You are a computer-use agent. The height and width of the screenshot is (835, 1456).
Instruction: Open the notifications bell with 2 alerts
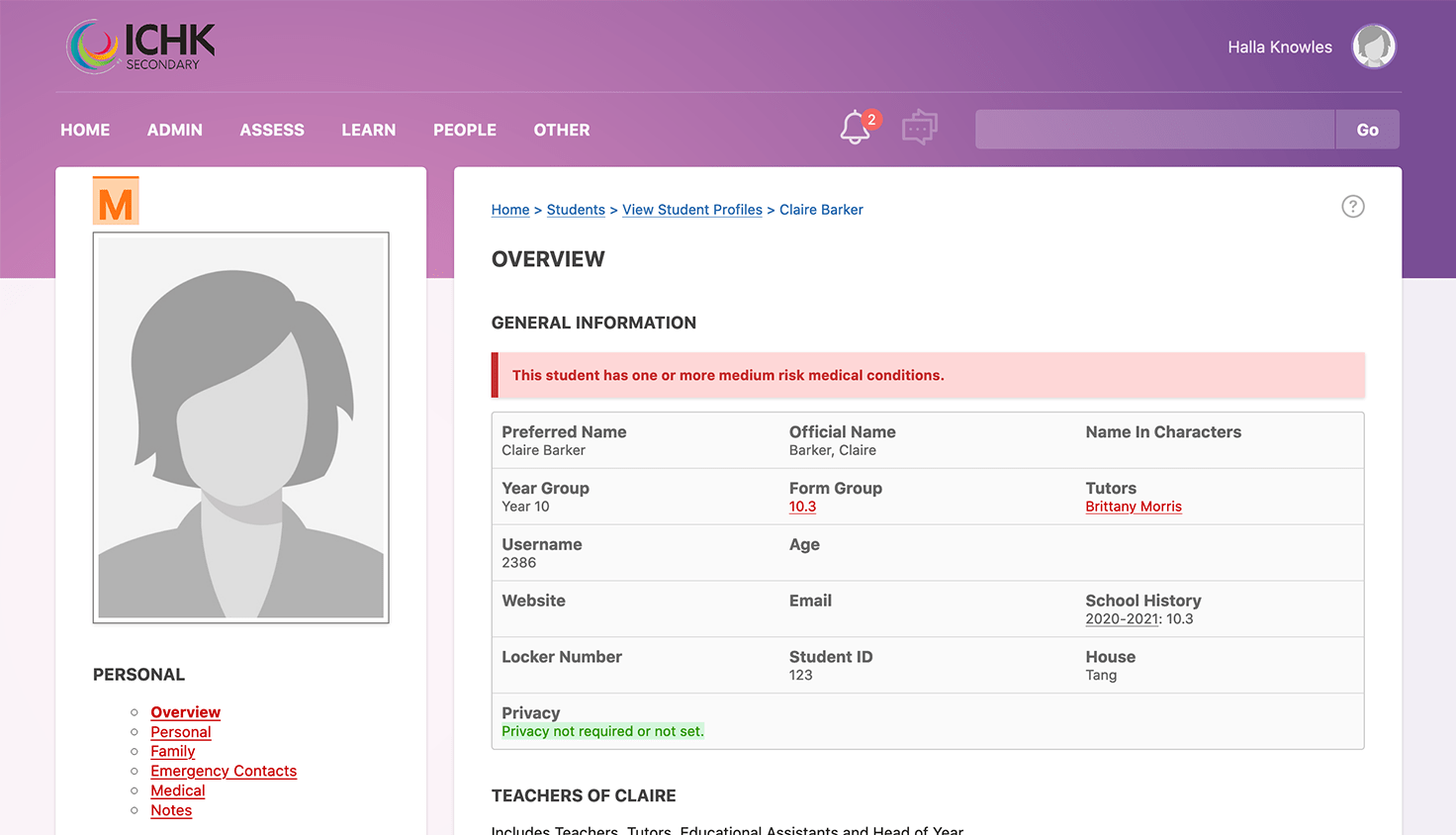[855, 129]
